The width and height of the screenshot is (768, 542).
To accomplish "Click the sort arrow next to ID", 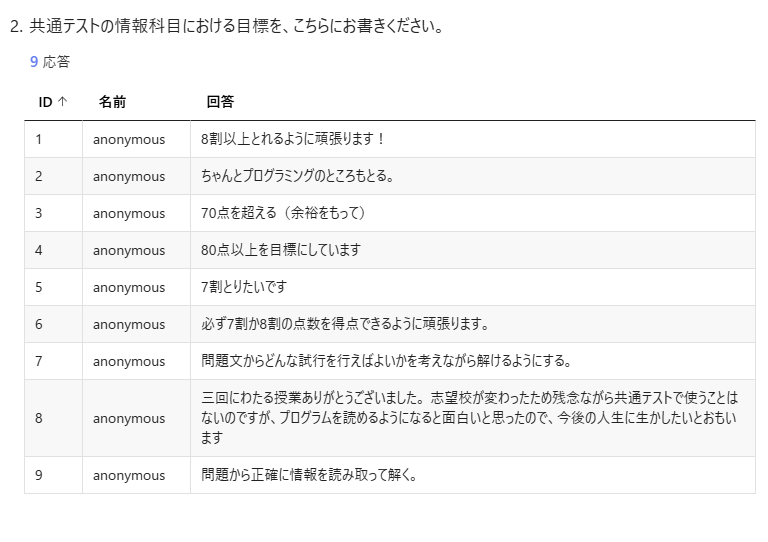I will click(x=63, y=102).
